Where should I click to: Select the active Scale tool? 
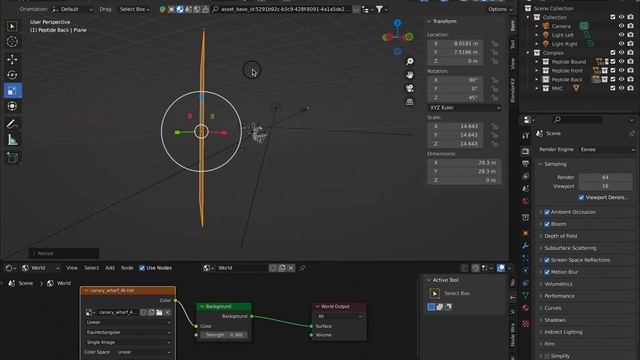[x=12, y=91]
